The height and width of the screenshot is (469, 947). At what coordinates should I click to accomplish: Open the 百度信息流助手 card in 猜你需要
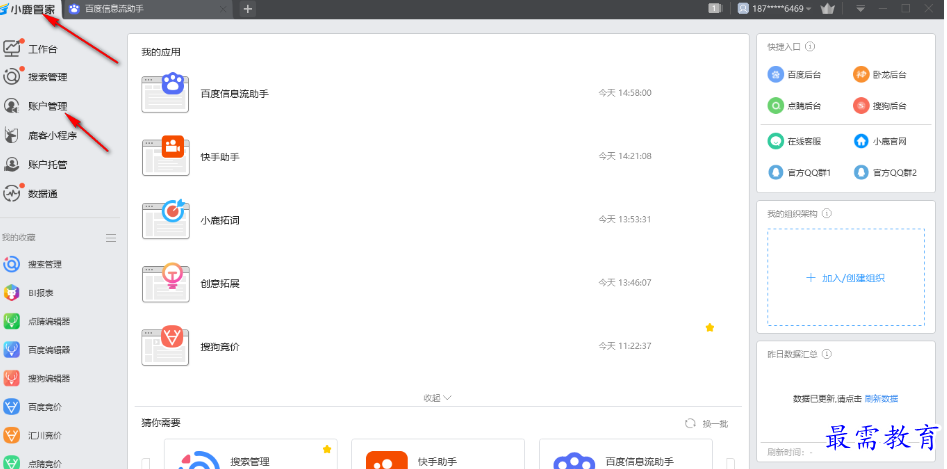click(x=626, y=454)
